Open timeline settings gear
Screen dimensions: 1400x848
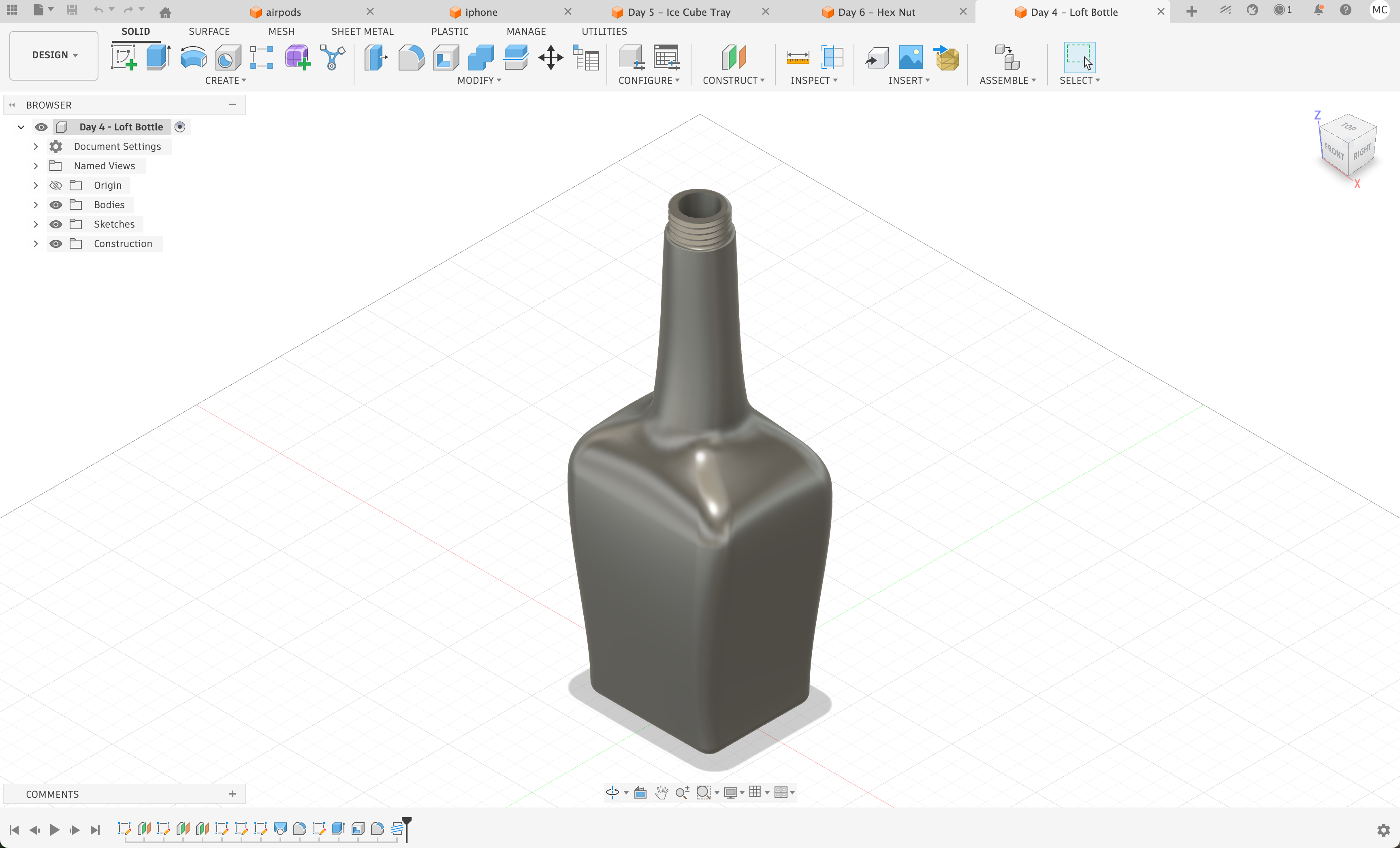1383,830
